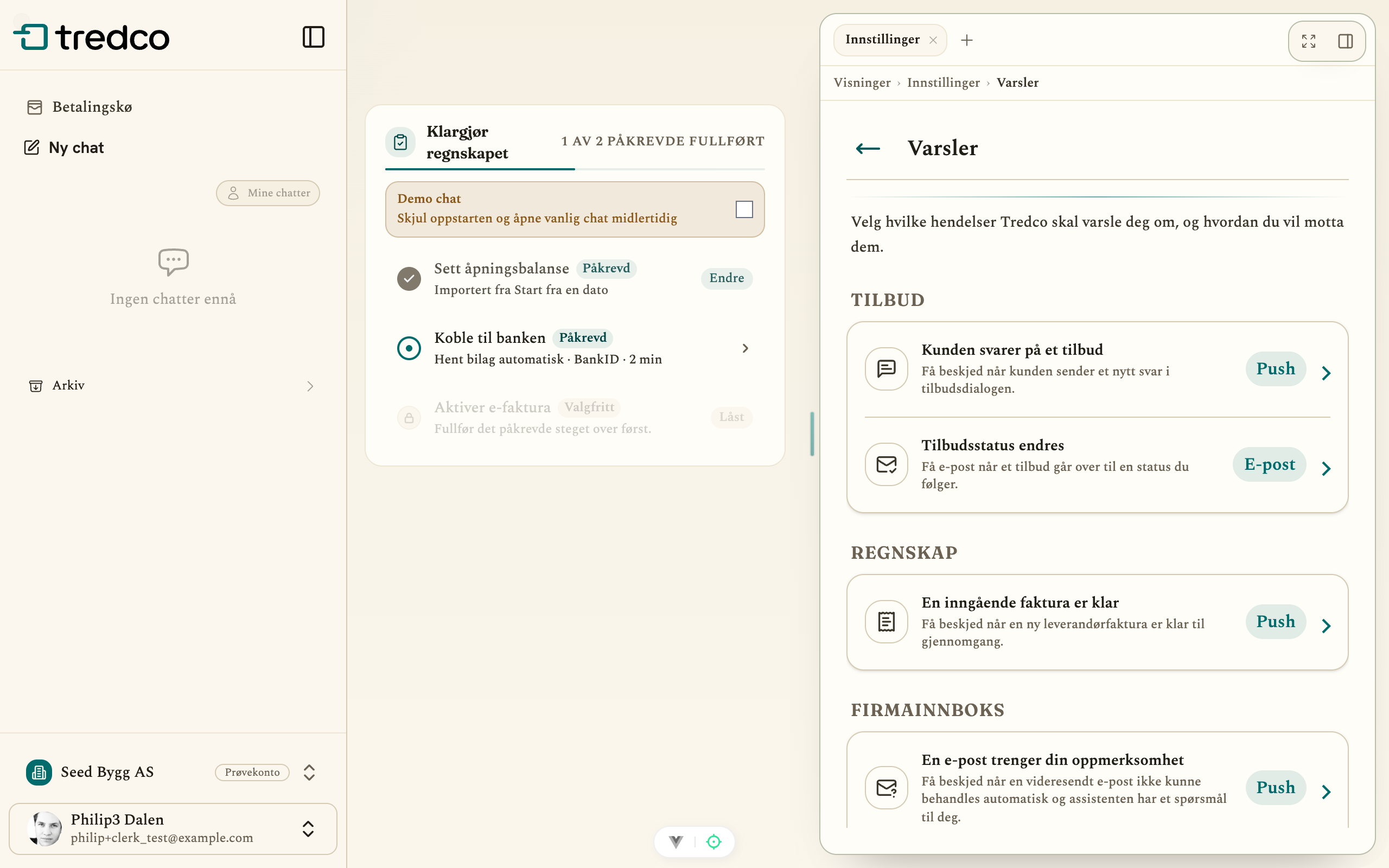Image resolution: width=1389 pixels, height=868 pixels.
Task: Expand panel to fullscreen
Action: tap(1309, 41)
